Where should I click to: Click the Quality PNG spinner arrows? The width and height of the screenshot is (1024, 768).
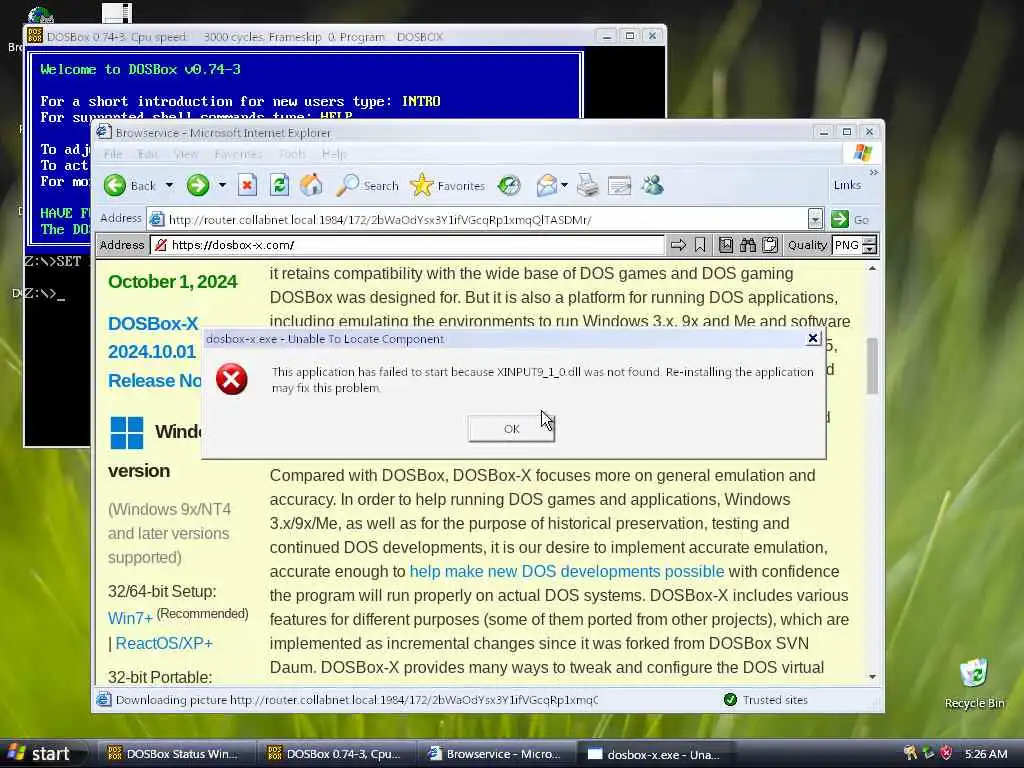pyautogui.click(x=869, y=245)
